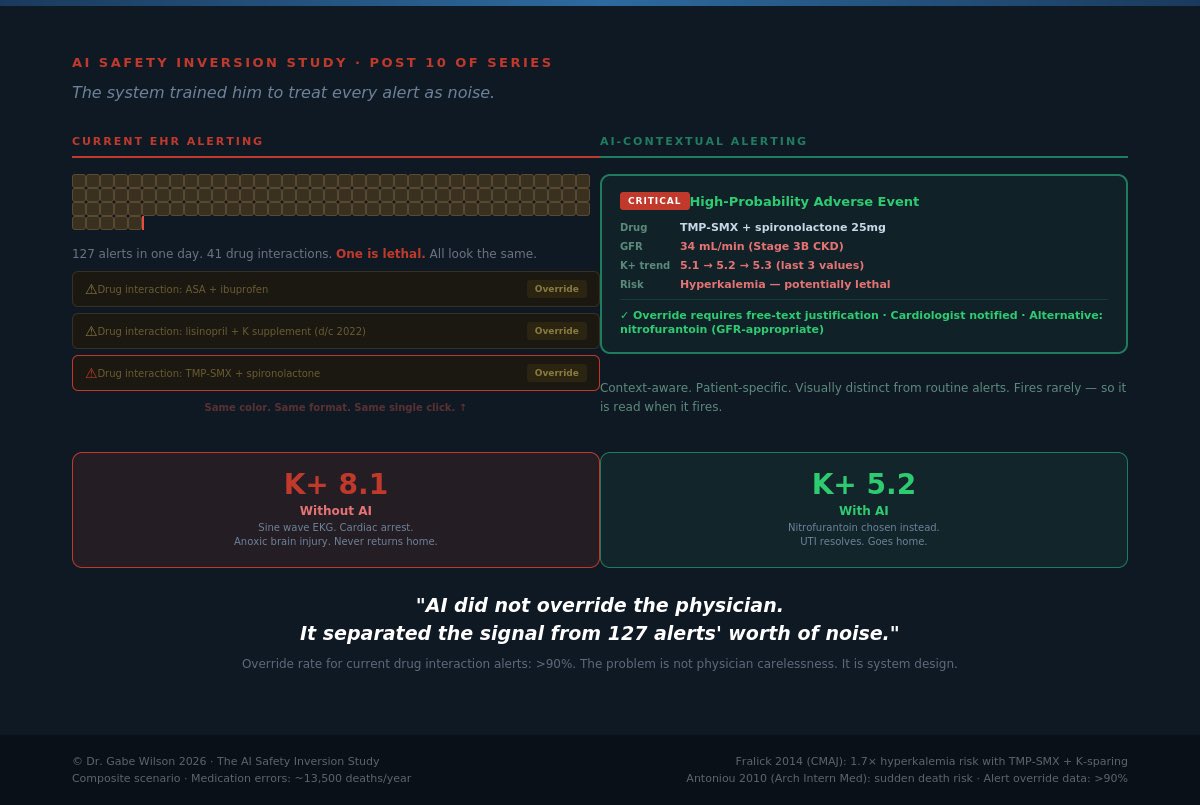Click the red warning icon on the TMP-SMX alert
Viewport: 1200px width, 805px height.
91,373
